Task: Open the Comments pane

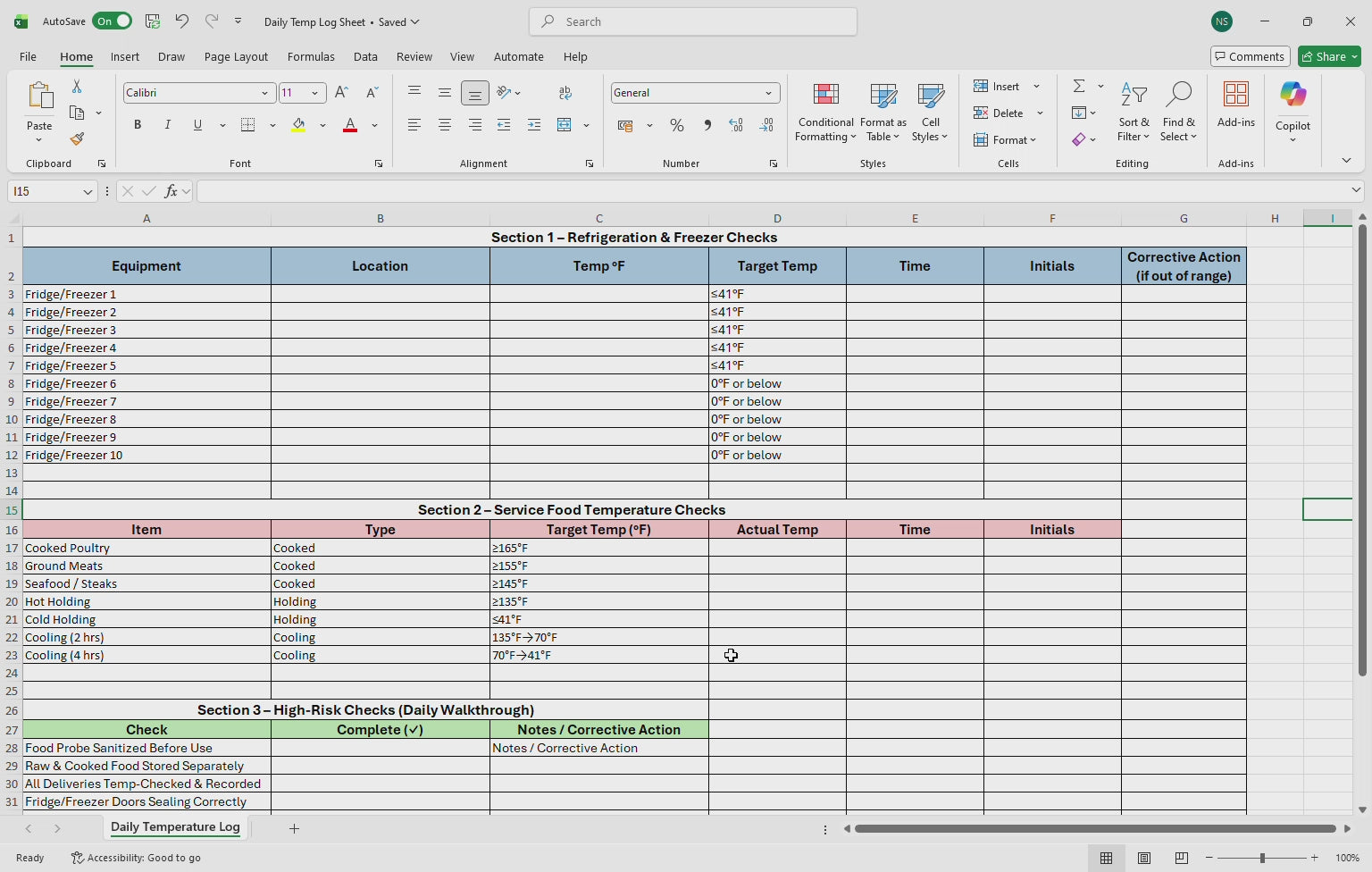Action: tap(1250, 56)
